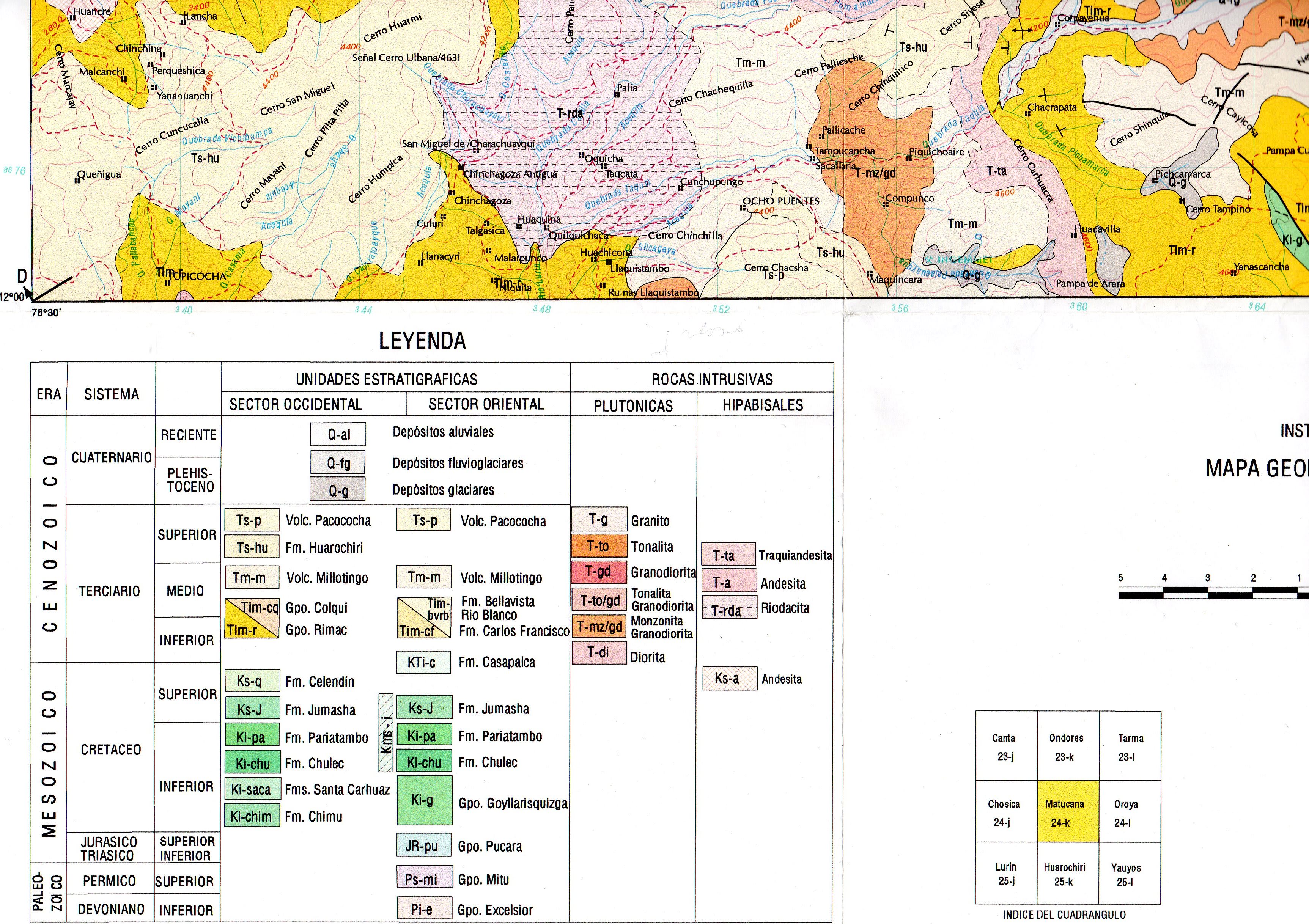Select the OCHO PUENTES map label

780,201
